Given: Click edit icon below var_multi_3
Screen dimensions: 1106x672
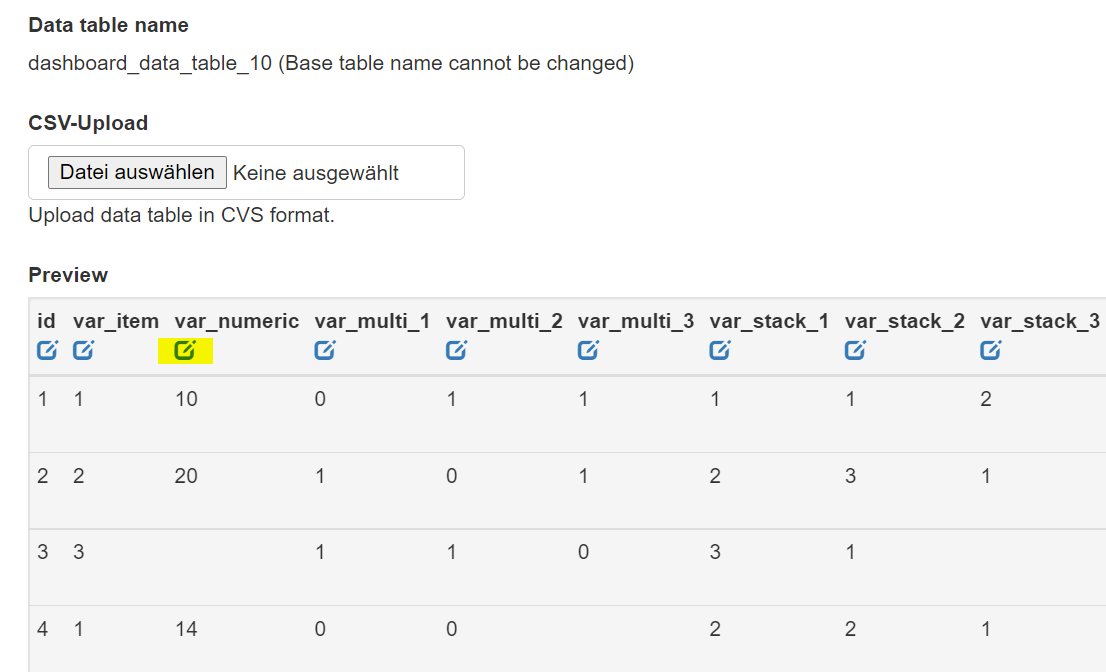Looking at the screenshot, I should point(588,350).
